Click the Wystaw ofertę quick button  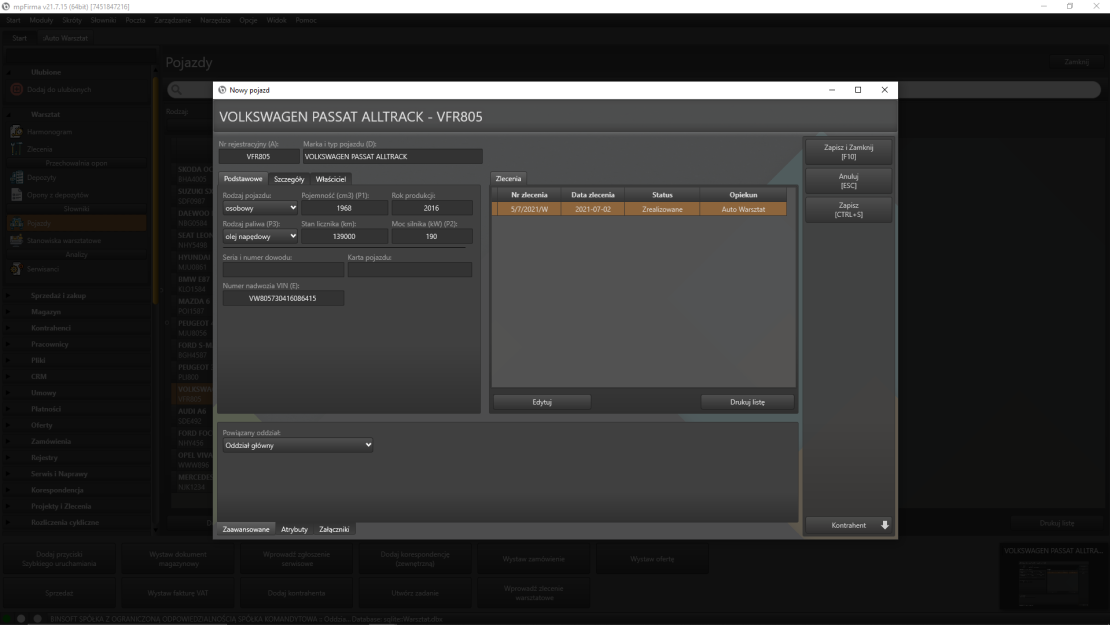click(x=652, y=559)
